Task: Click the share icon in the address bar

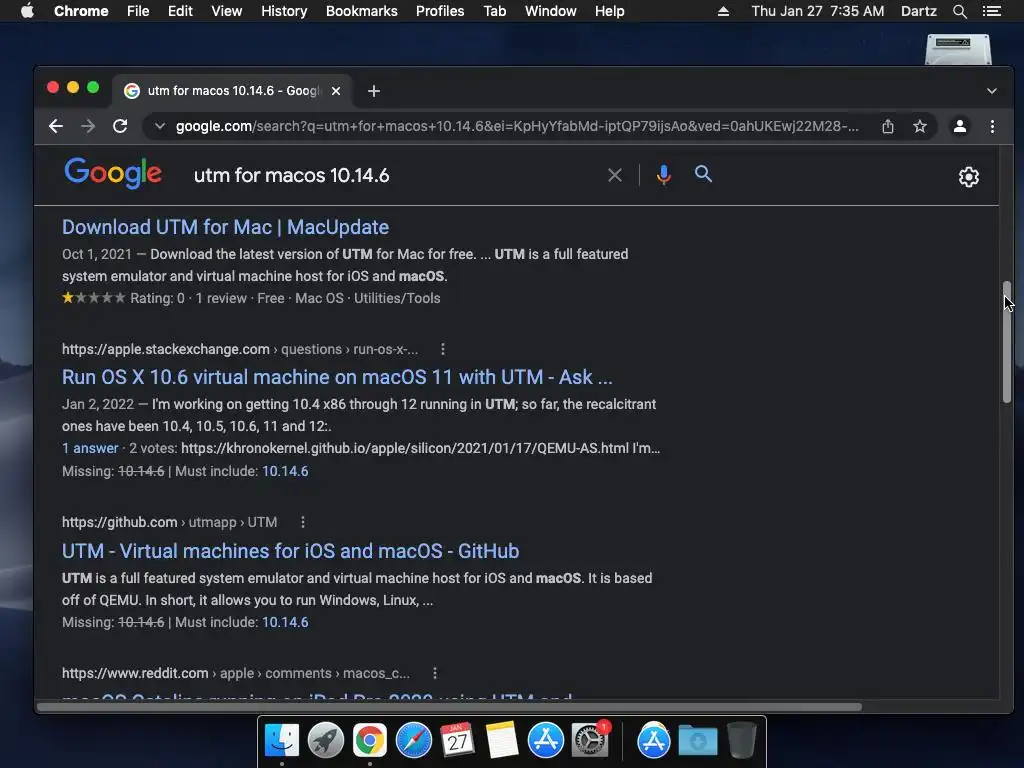Action: pos(888,126)
